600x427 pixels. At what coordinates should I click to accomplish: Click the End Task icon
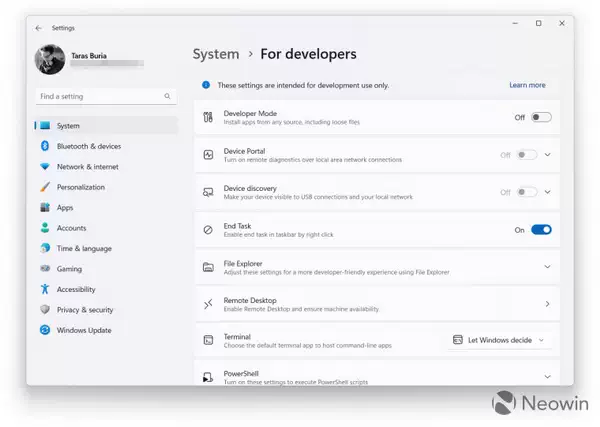point(208,230)
